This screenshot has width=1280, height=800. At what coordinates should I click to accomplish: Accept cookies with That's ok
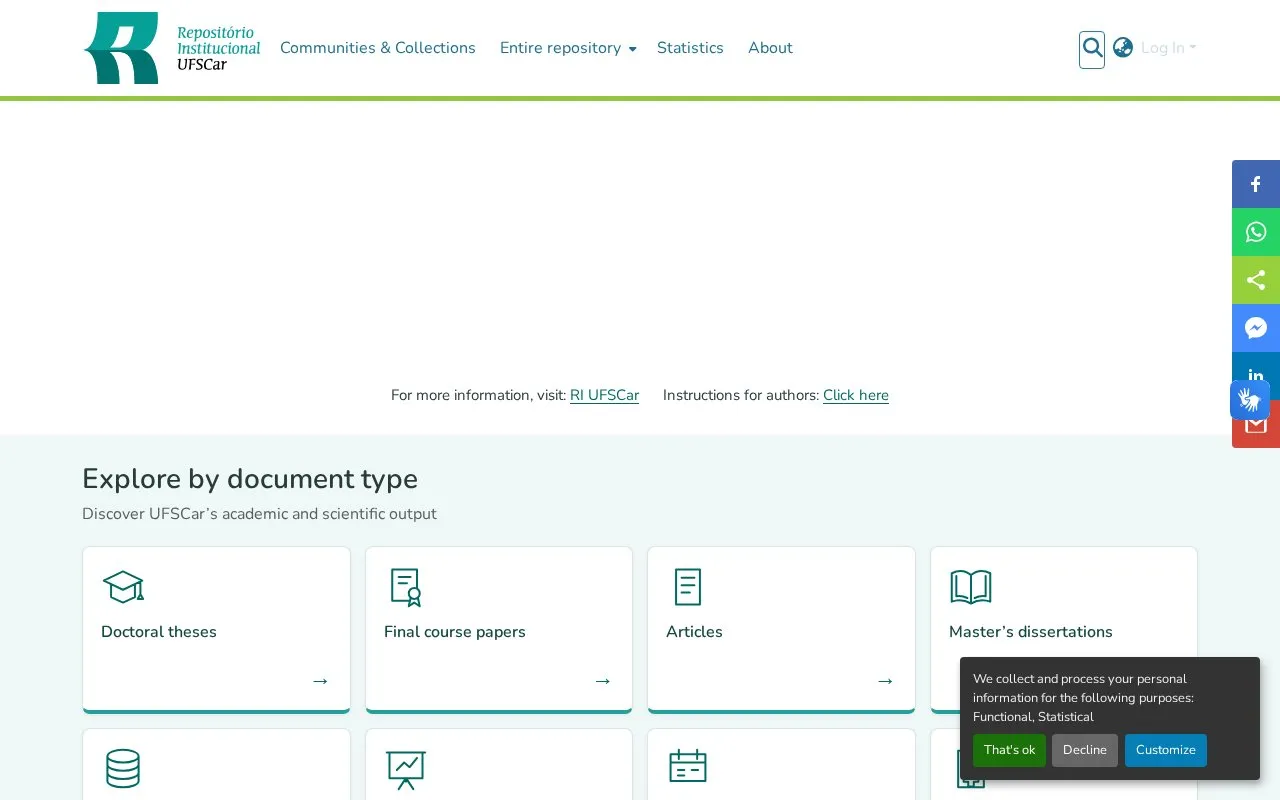(1009, 750)
